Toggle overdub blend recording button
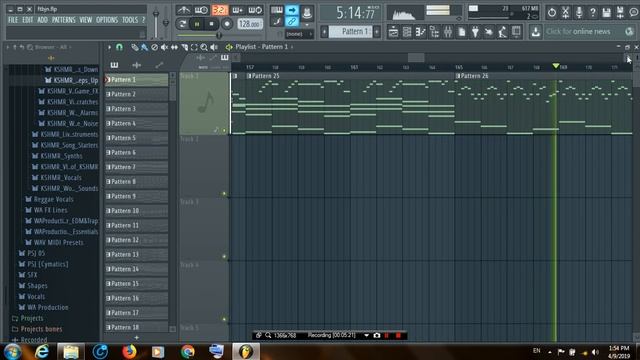 point(238,10)
